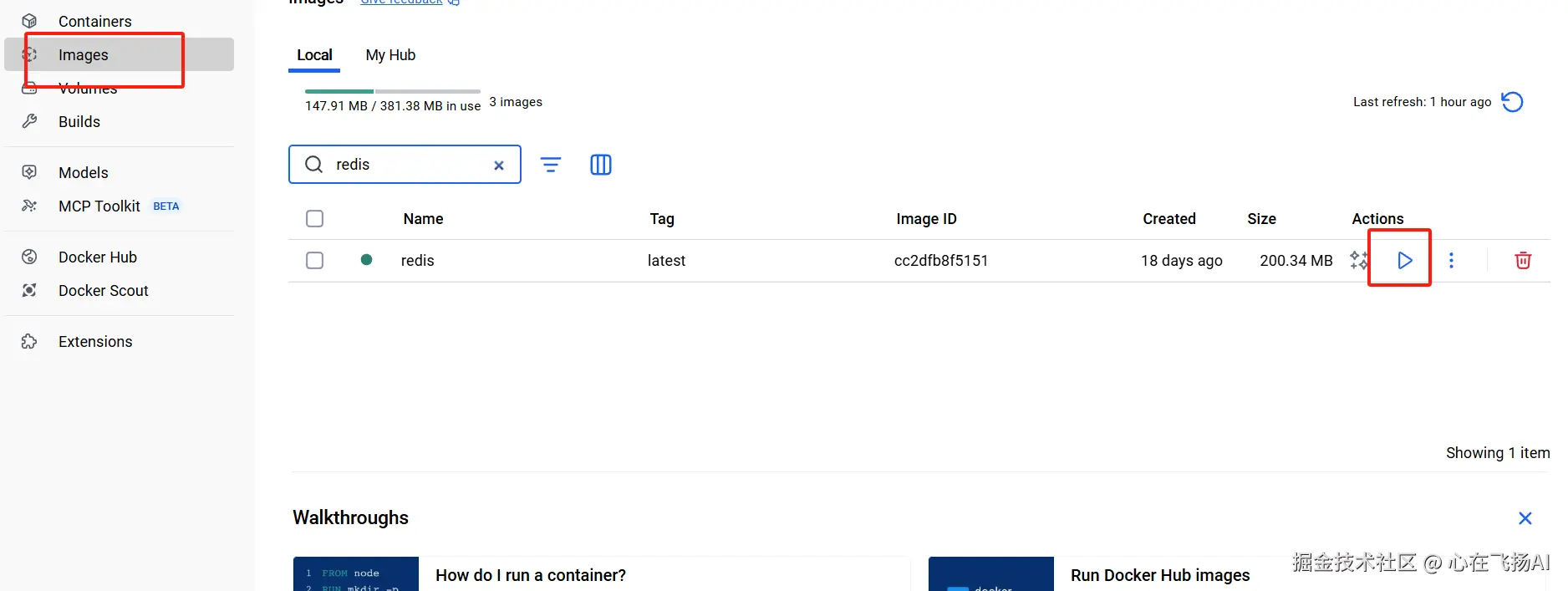The width and height of the screenshot is (1568, 591).
Task: Click the sparkle AI icon for redis
Action: pyautogui.click(x=1359, y=261)
